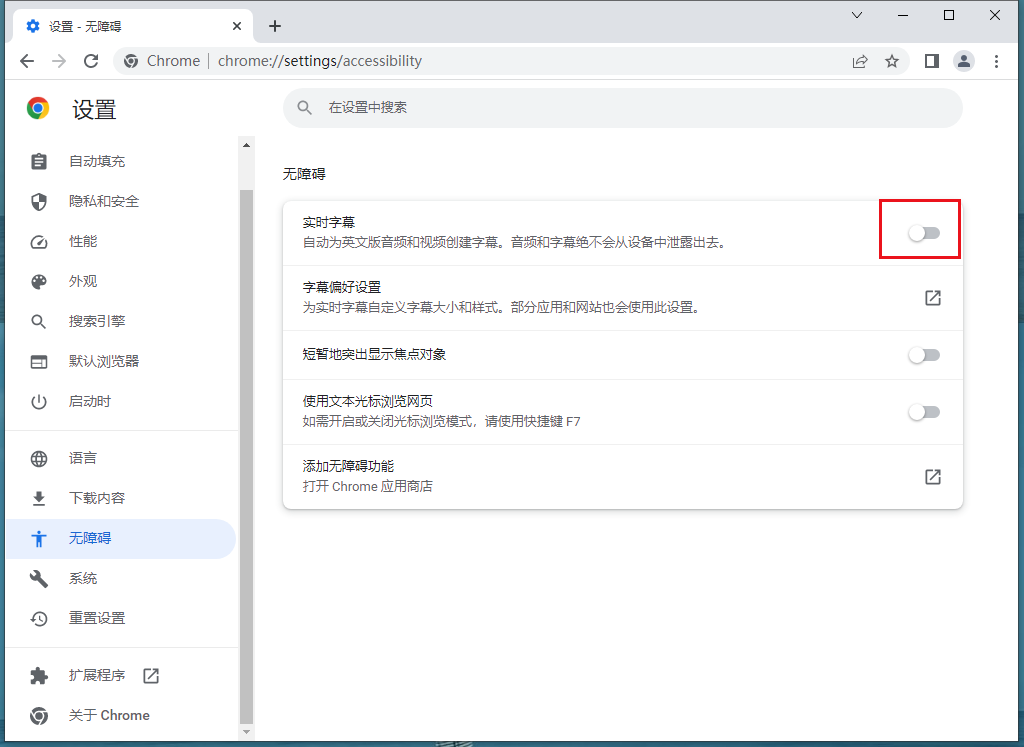Open 系统 settings label
The width and height of the screenshot is (1024, 747).
[x=82, y=579]
